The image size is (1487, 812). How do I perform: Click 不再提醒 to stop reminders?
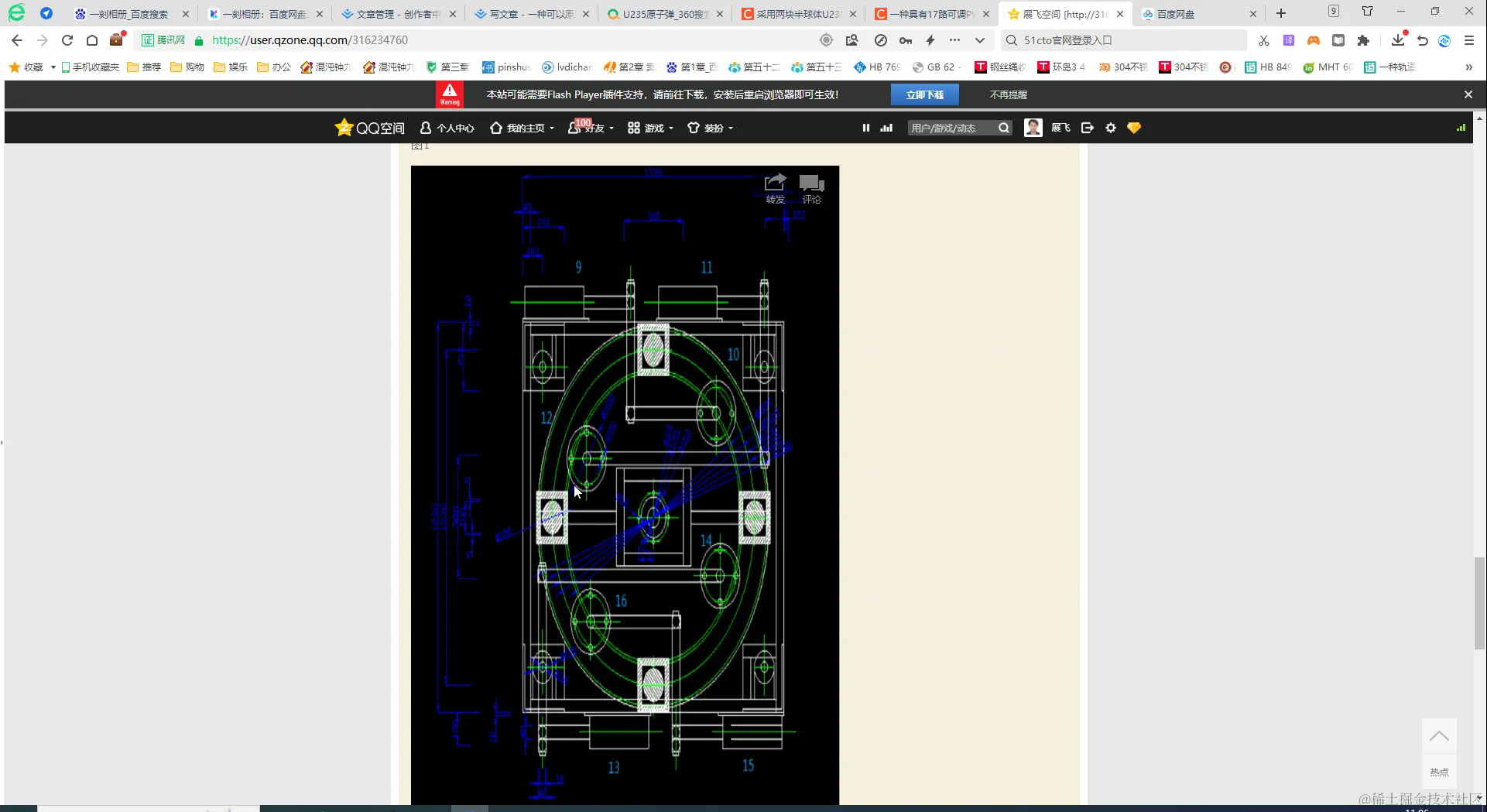tap(1009, 94)
